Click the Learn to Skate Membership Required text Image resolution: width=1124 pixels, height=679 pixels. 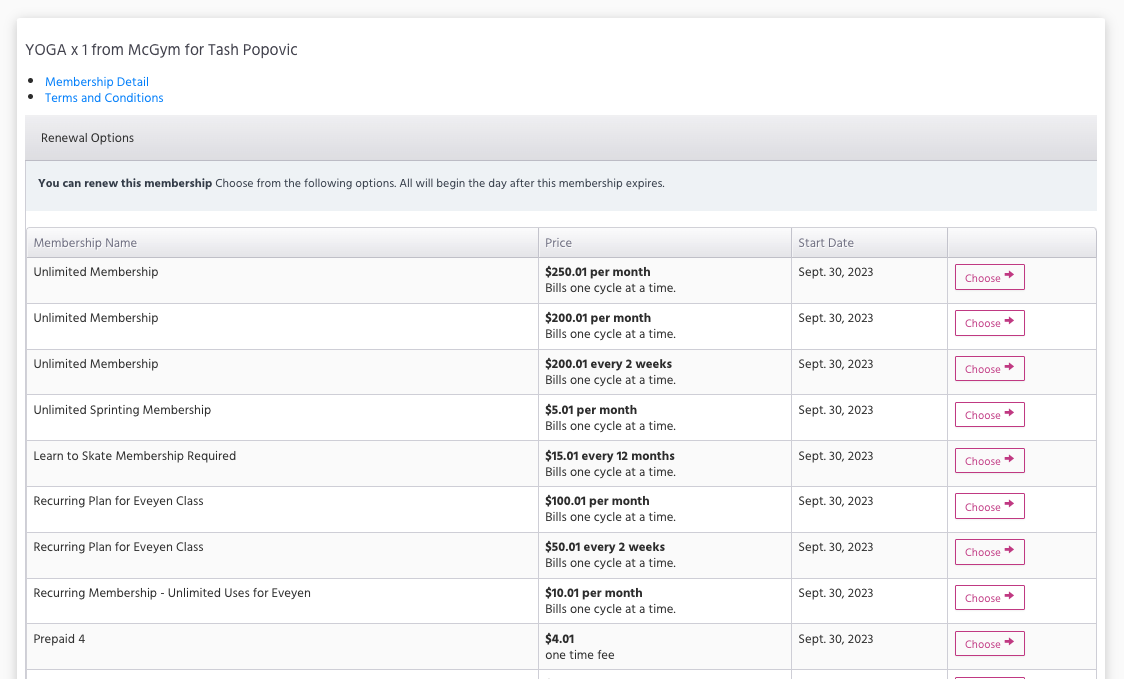[x=134, y=456]
